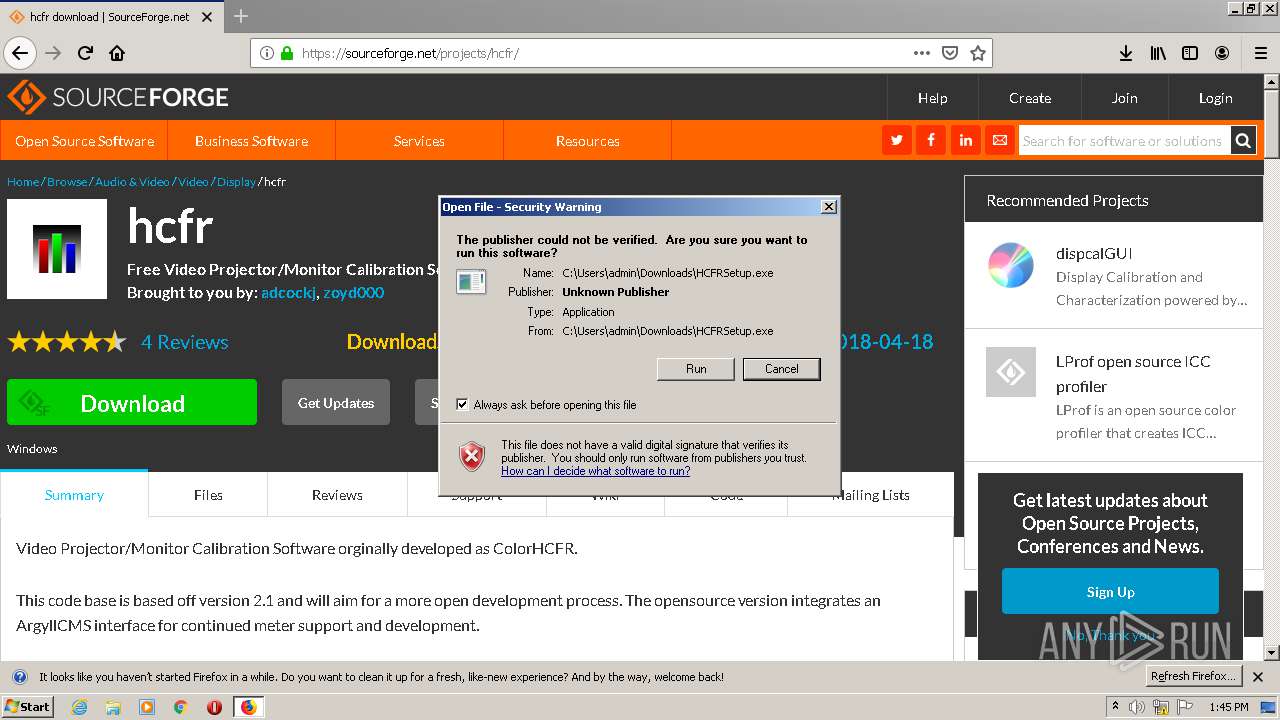1280x720 pixels.
Task: Click SourceForge Twitter share icon
Action: pos(897,140)
